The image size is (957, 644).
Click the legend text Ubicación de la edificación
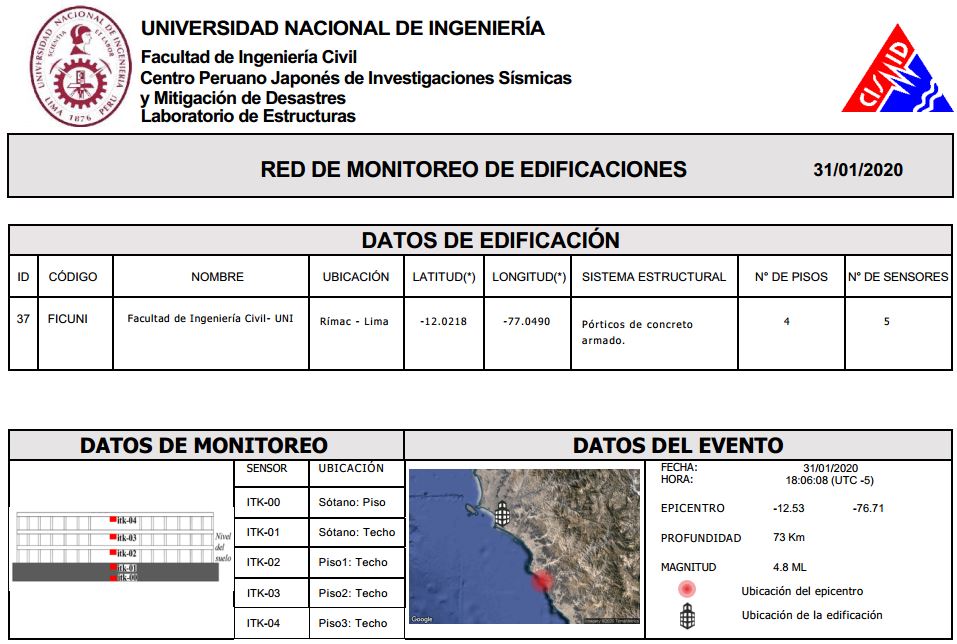(x=812, y=615)
